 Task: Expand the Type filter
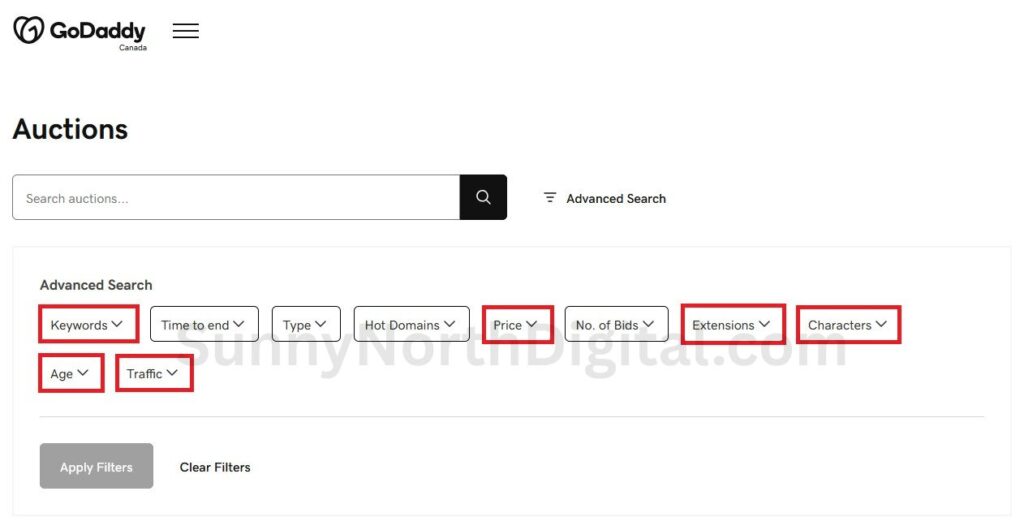pyautogui.click(x=305, y=324)
